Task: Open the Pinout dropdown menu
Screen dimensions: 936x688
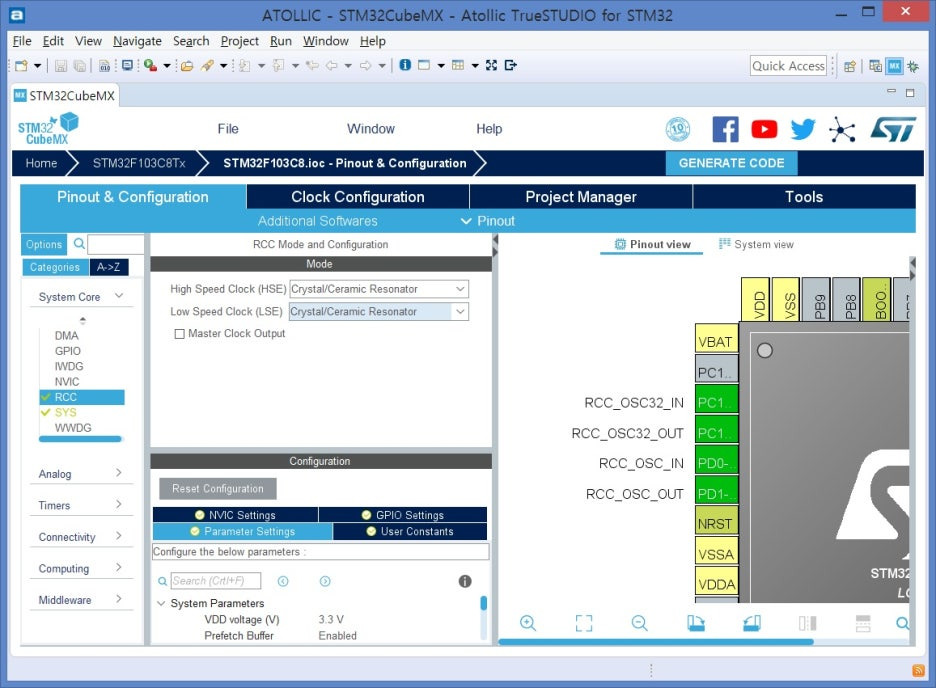Action: point(488,221)
